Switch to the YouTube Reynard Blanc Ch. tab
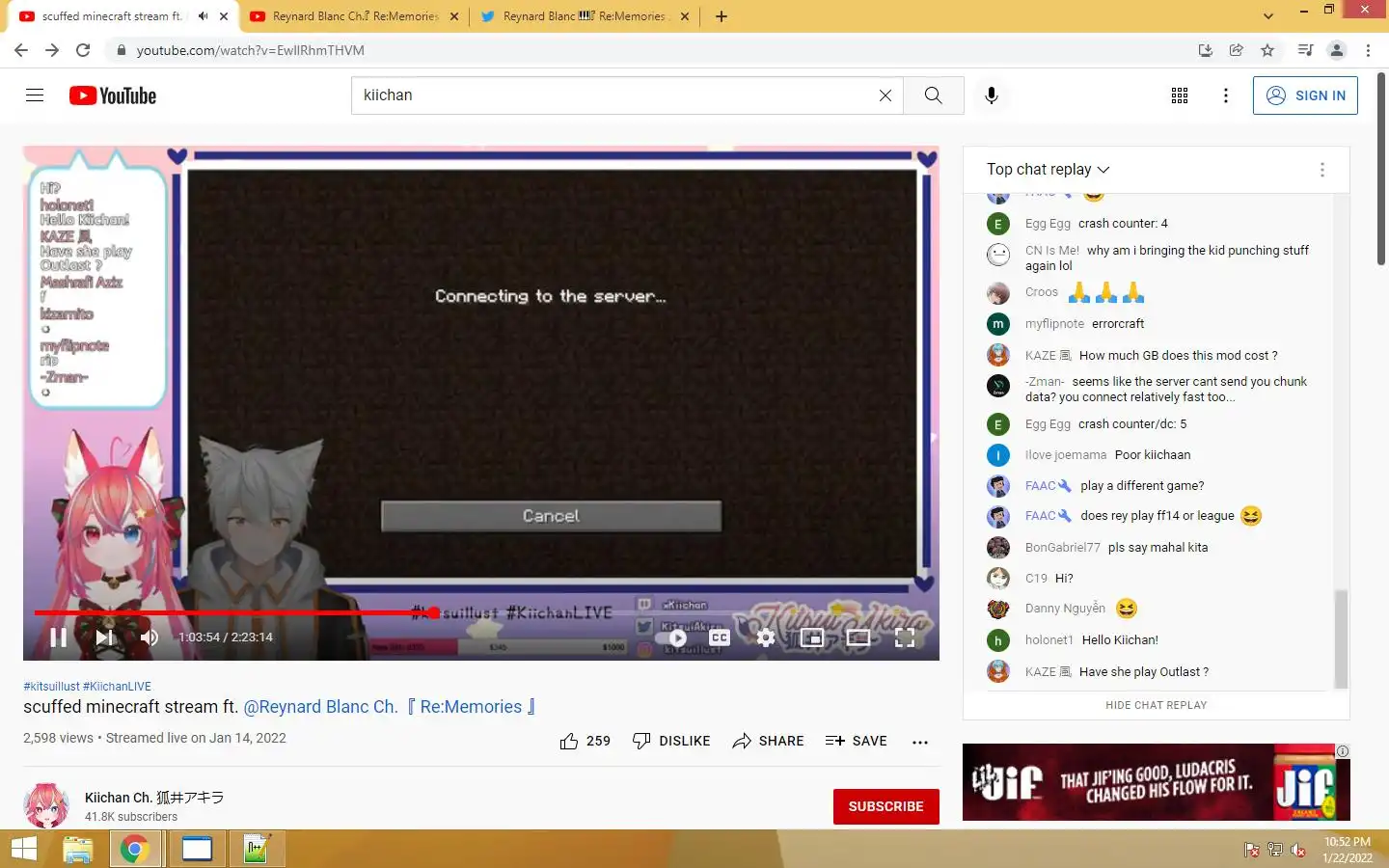This screenshot has width=1389, height=868. pyautogui.click(x=353, y=16)
